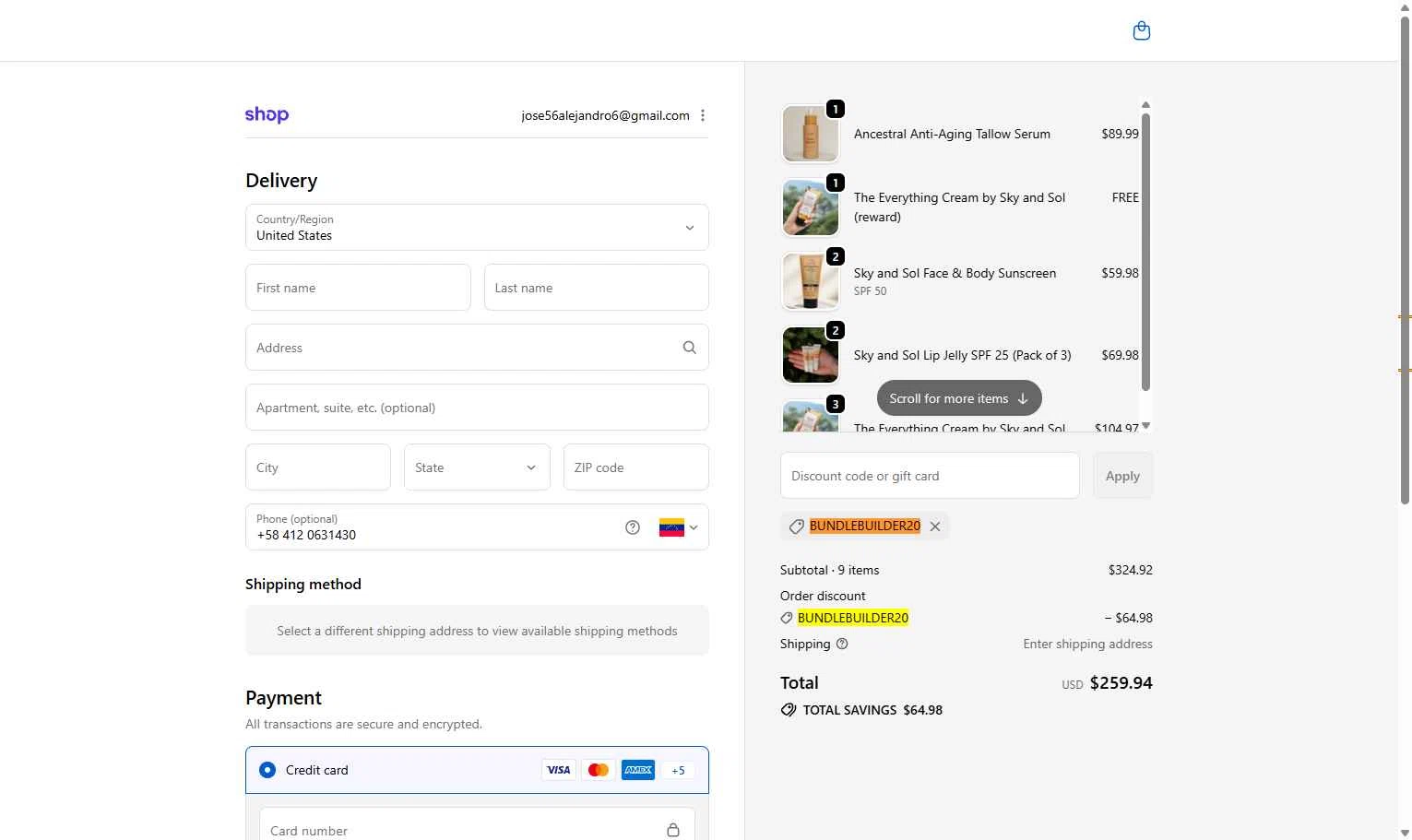
Task: Click the email jose56alejandro6@gmail.com
Action: (605, 115)
